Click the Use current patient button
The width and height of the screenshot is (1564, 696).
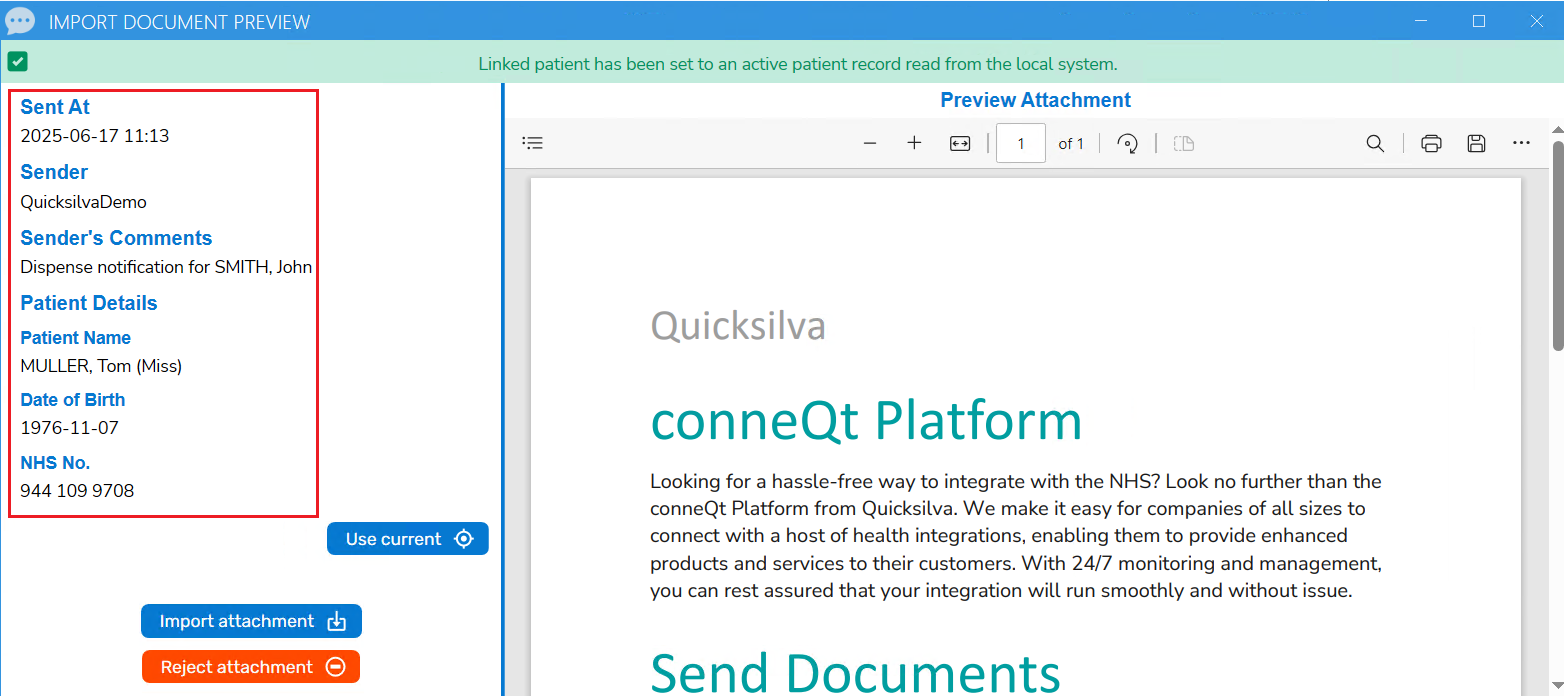(407, 538)
